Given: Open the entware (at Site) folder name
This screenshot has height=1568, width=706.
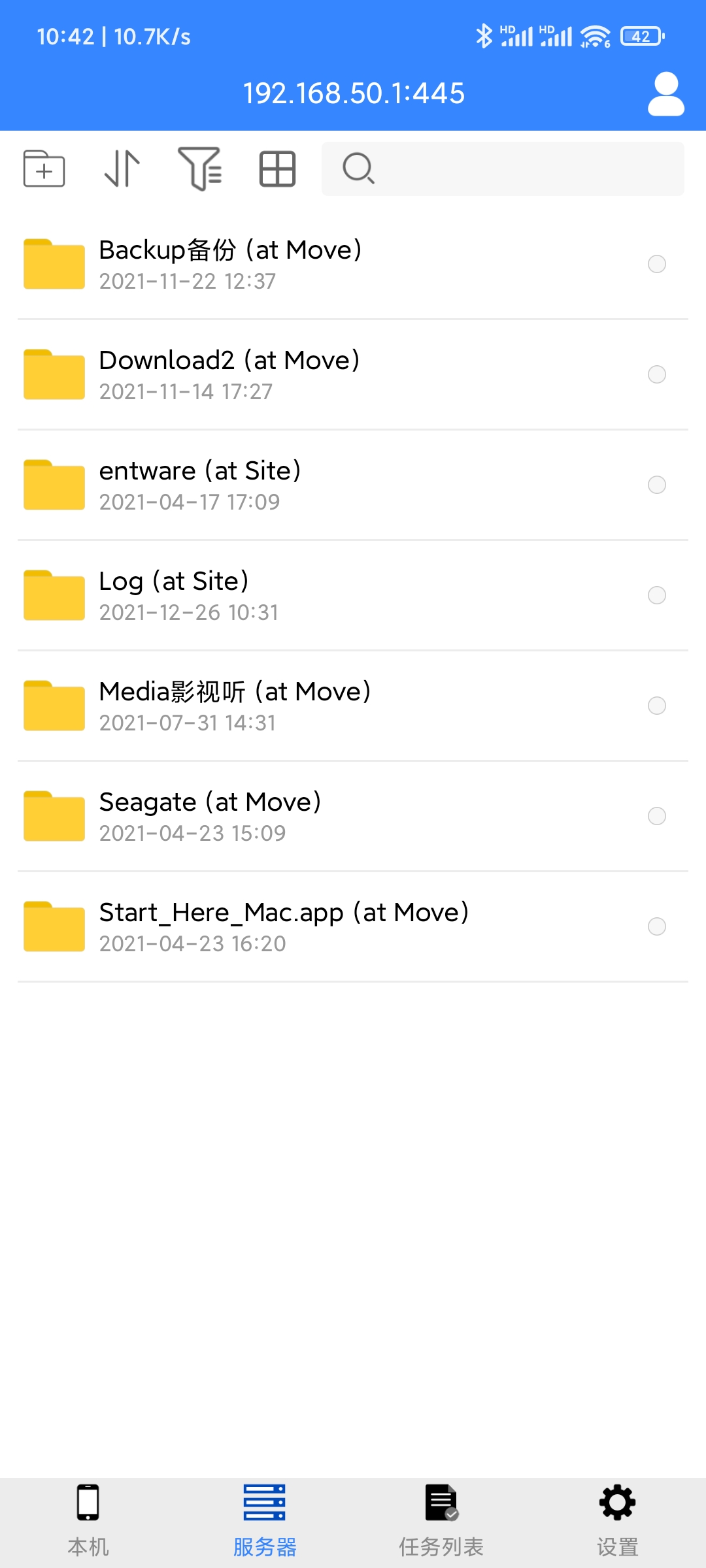Looking at the screenshot, I should coord(200,470).
